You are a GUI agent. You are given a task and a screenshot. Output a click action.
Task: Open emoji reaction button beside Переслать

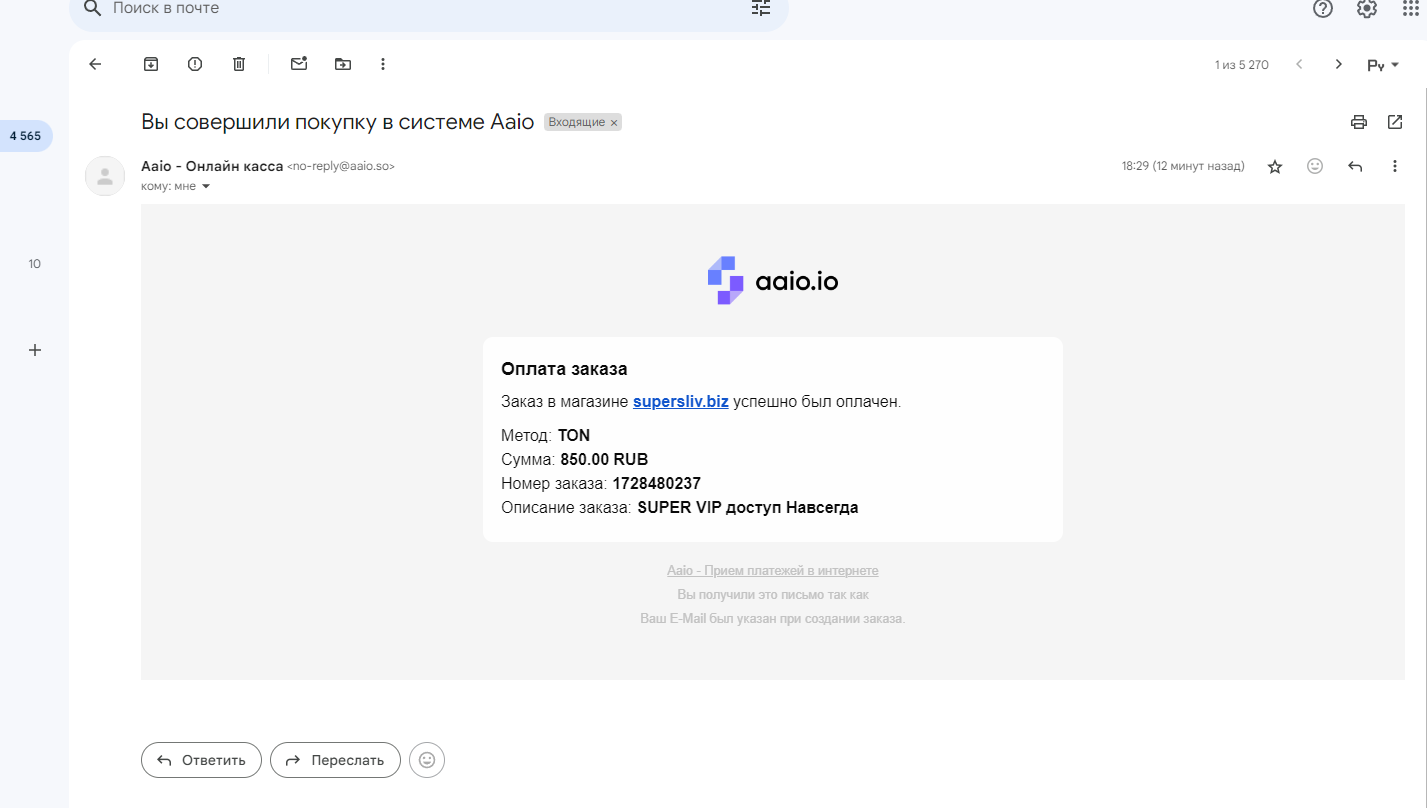427,760
